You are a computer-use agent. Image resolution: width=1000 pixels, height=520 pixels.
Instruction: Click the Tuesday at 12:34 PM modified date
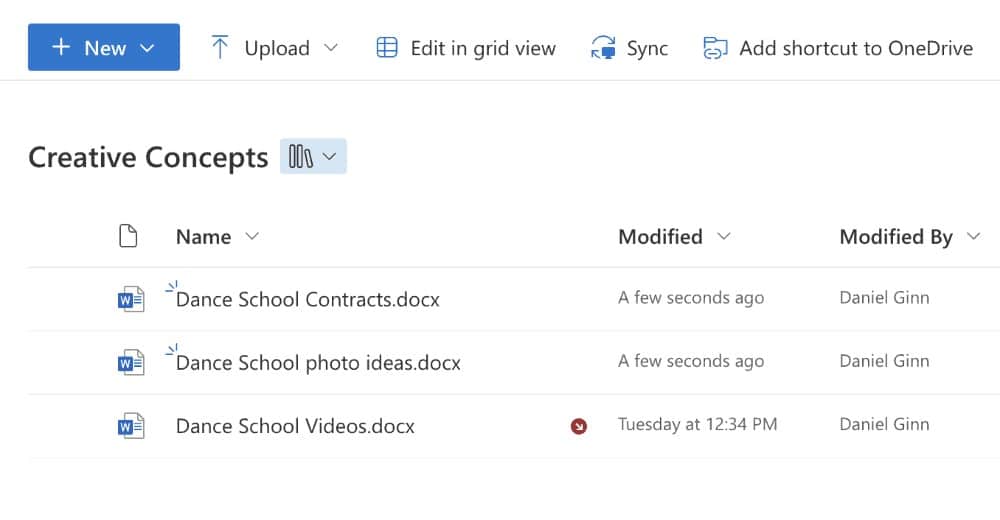point(697,425)
